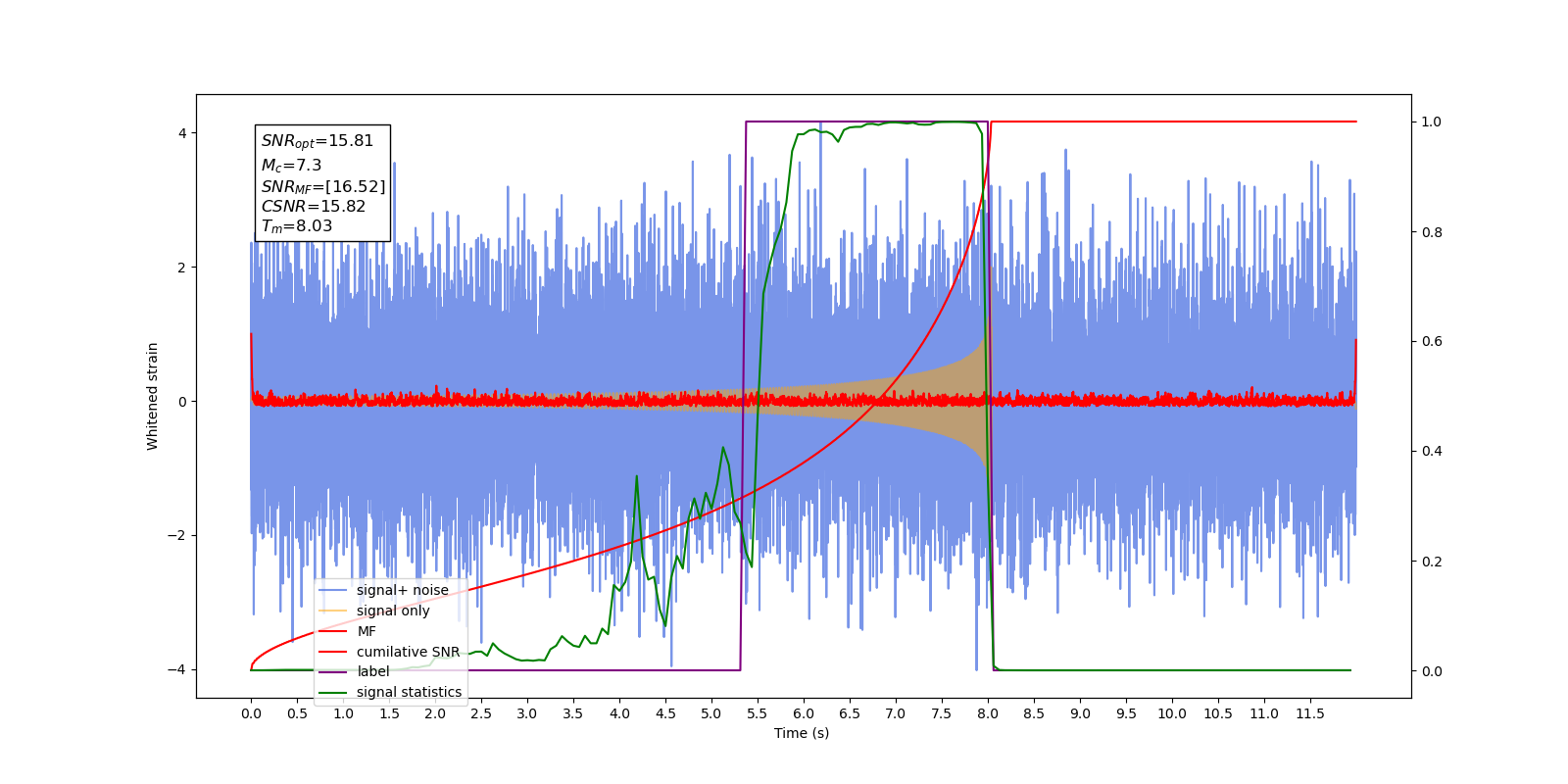Screen dimensions: 1568x784
Task: Click the Mc=7.3 annotation text
Action: coord(291,166)
